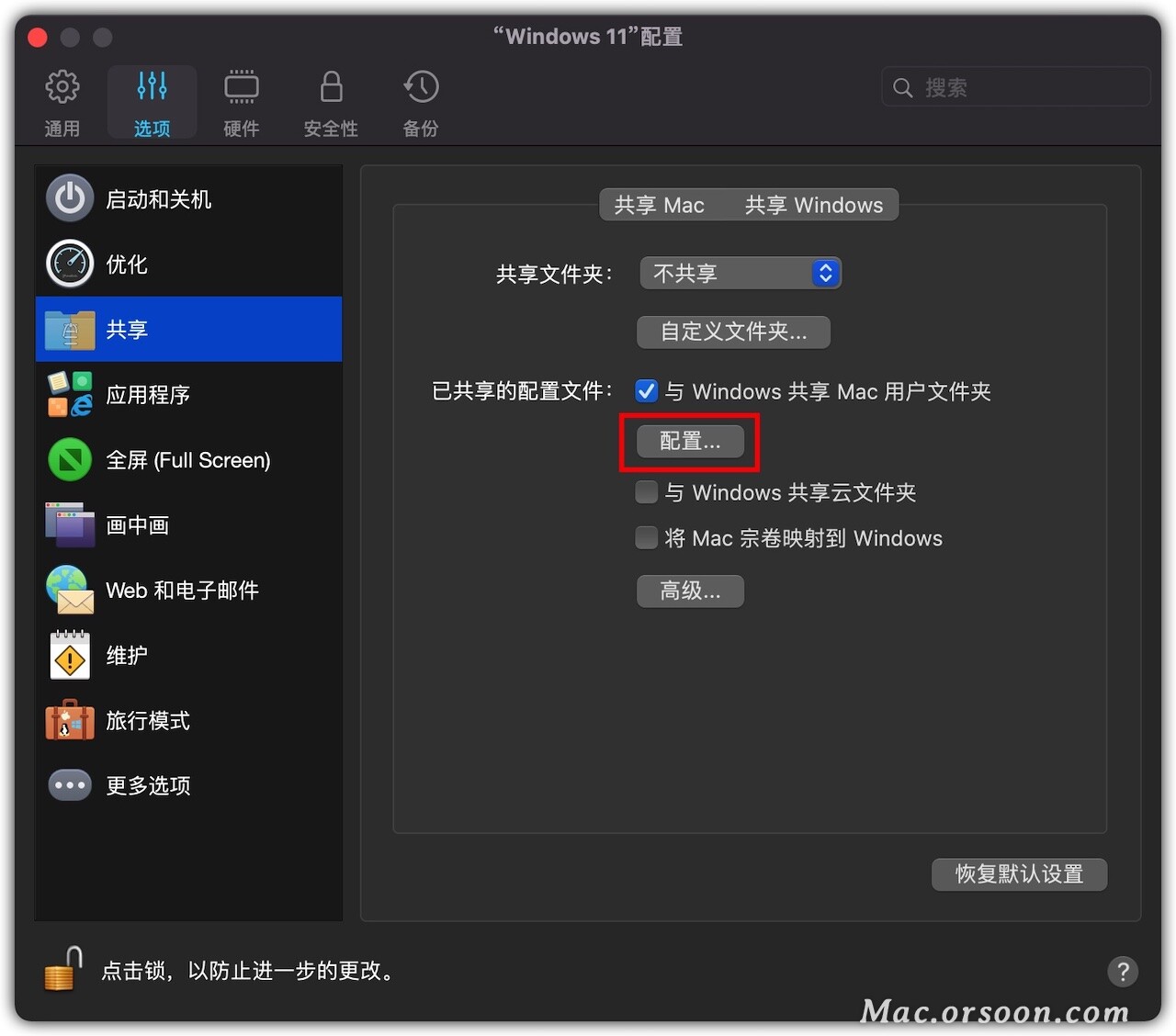Close the Windows 11 配置 window
The image size is (1176, 1036).
pyautogui.click(x=38, y=37)
